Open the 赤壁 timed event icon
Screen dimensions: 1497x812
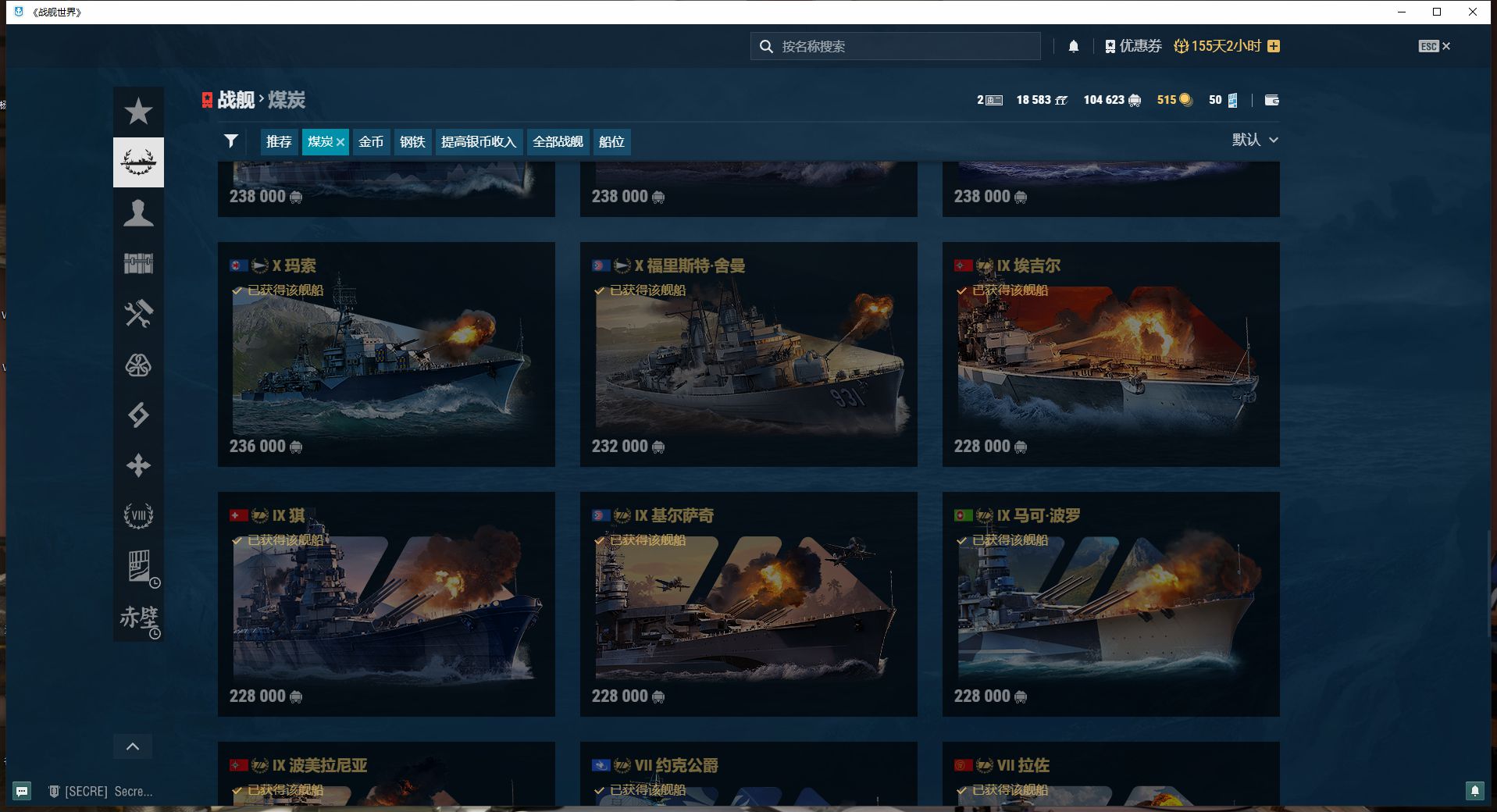(139, 618)
